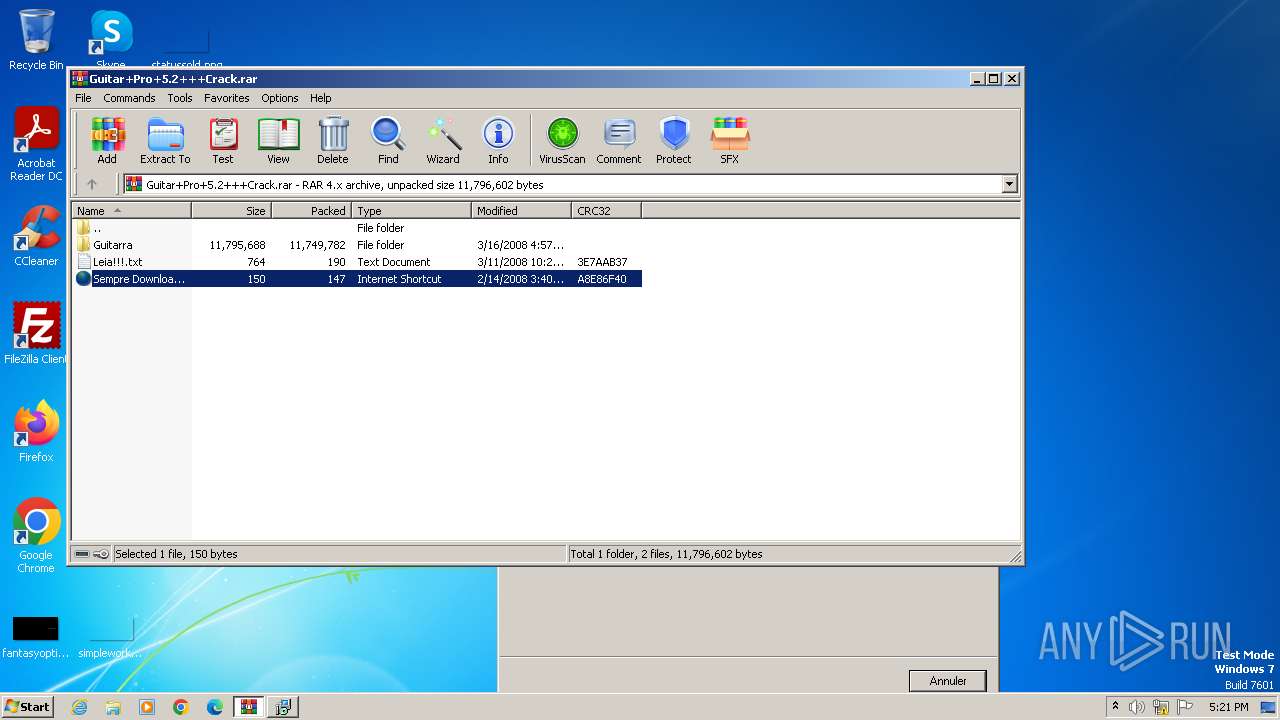Click the Annuler button in background dialog
This screenshot has width=1280, height=720.
[947, 681]
